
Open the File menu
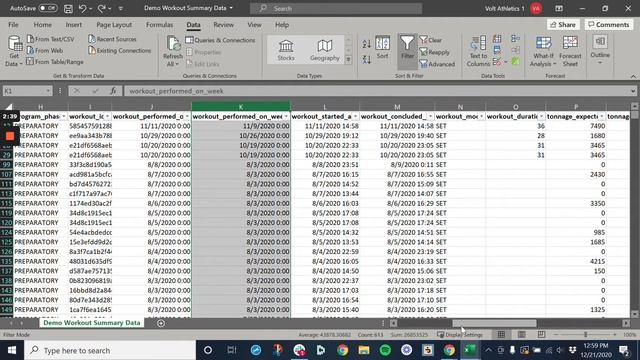(x=13, y=25)
